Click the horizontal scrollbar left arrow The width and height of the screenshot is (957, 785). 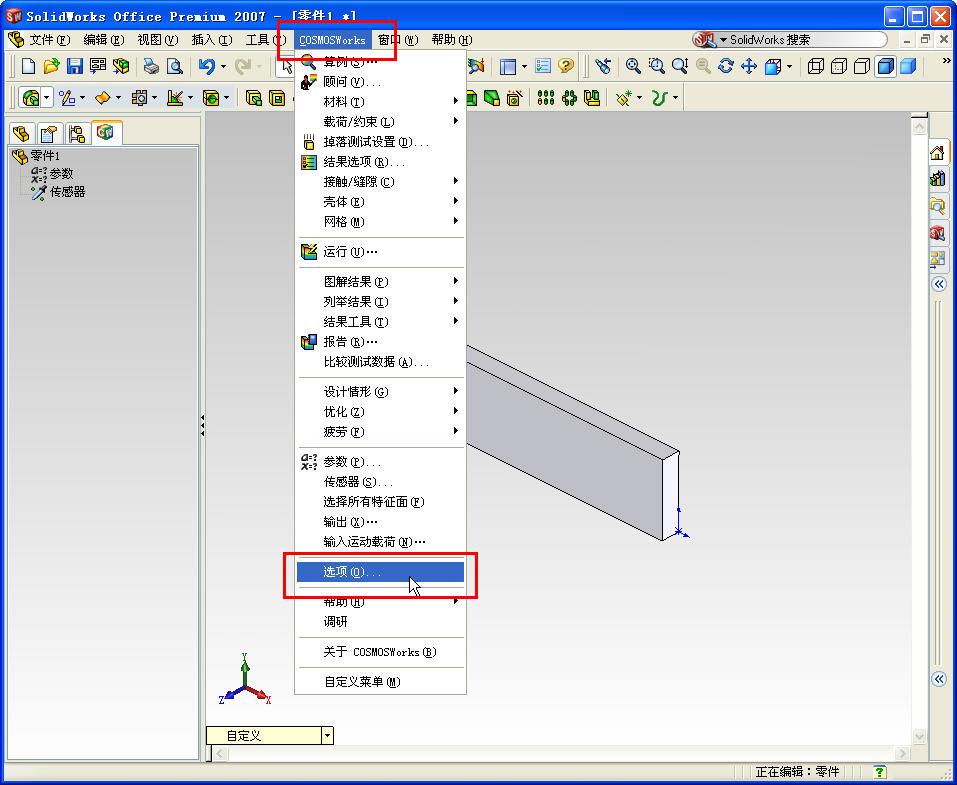click(x=220, y=753)
